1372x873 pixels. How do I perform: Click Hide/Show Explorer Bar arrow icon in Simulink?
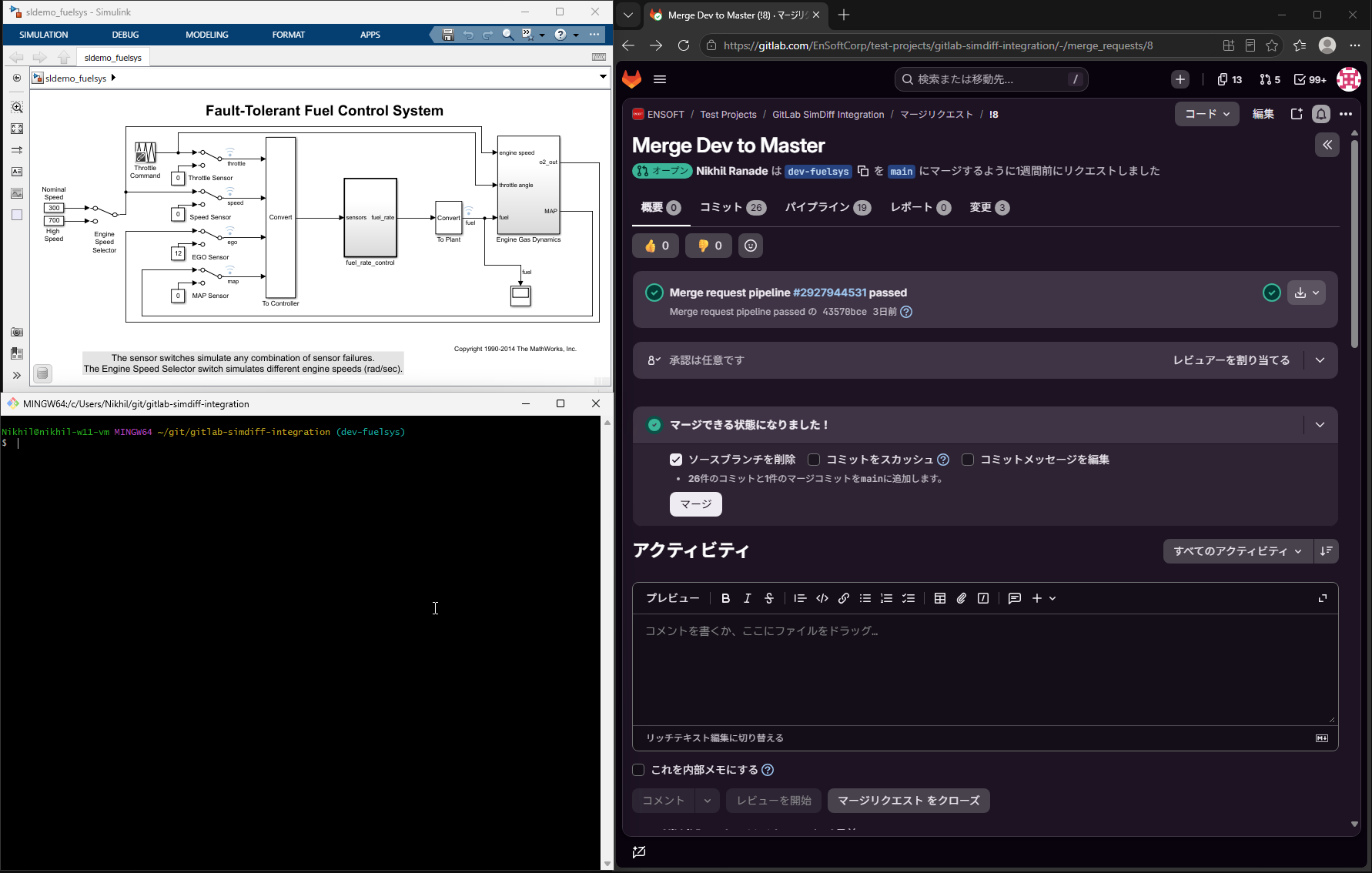pos(17,78)
